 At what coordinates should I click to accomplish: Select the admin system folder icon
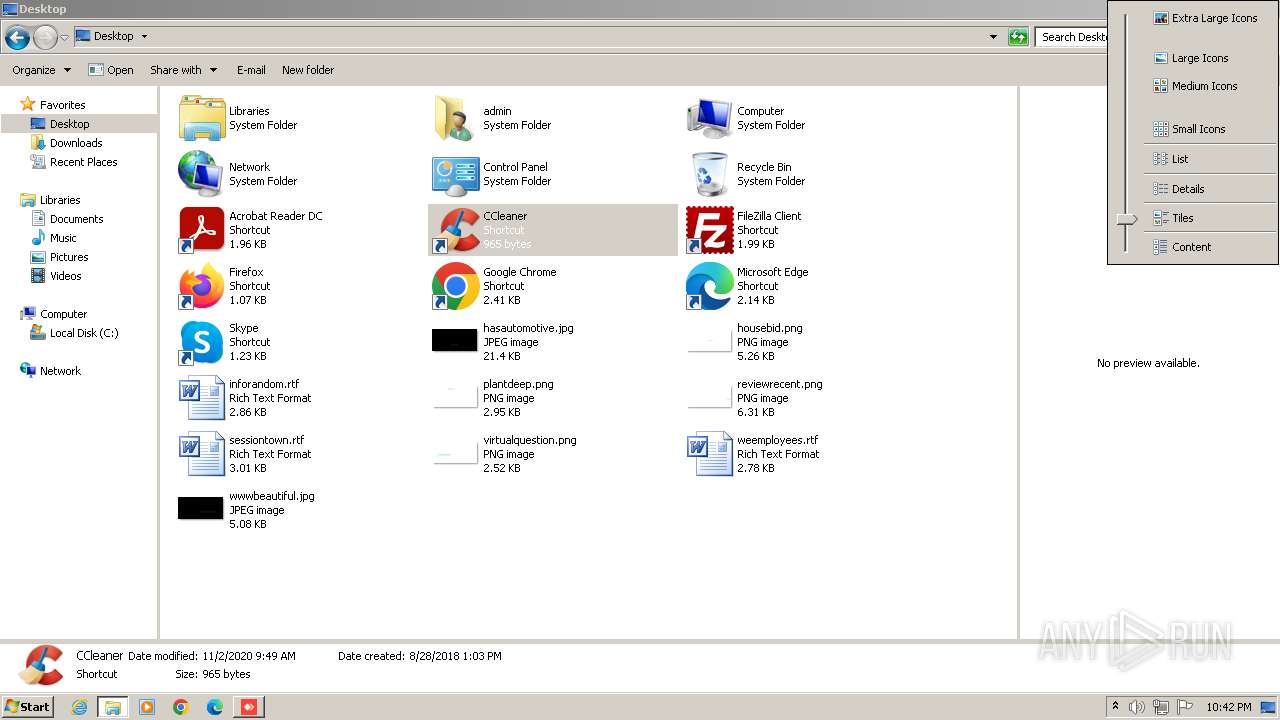click(x=456, y=118)
